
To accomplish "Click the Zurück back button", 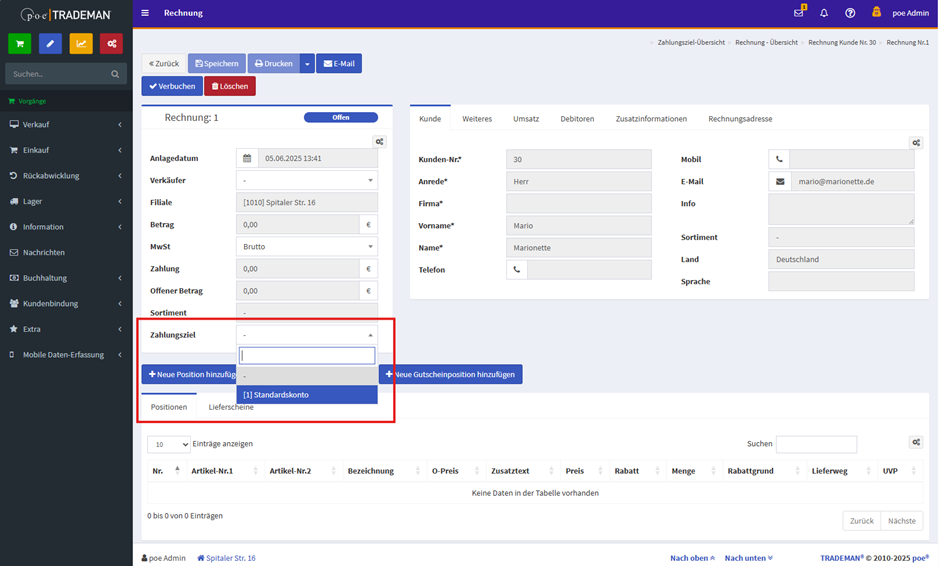I will pyautogui.click(x=163, y=63).
